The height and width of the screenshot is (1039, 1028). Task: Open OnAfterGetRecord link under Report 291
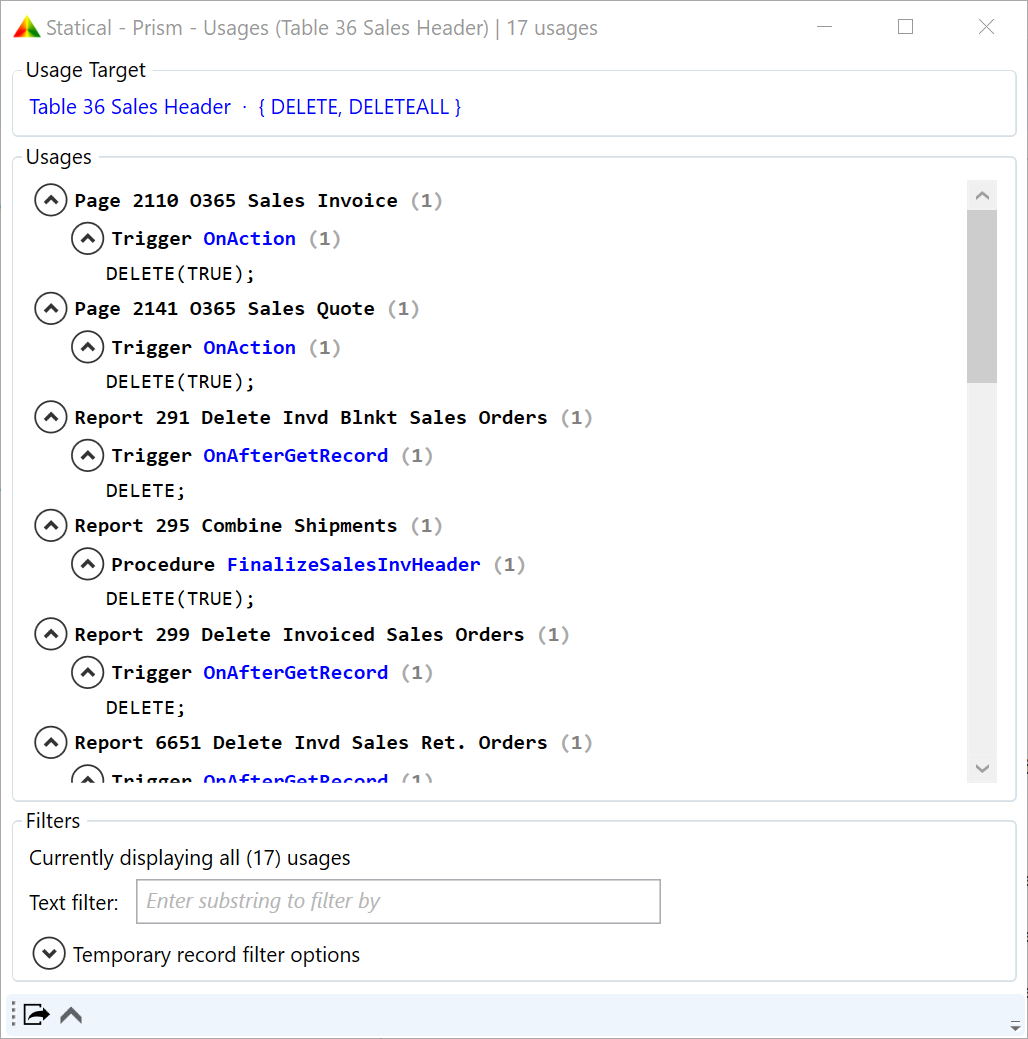click(x=296, y=456)
